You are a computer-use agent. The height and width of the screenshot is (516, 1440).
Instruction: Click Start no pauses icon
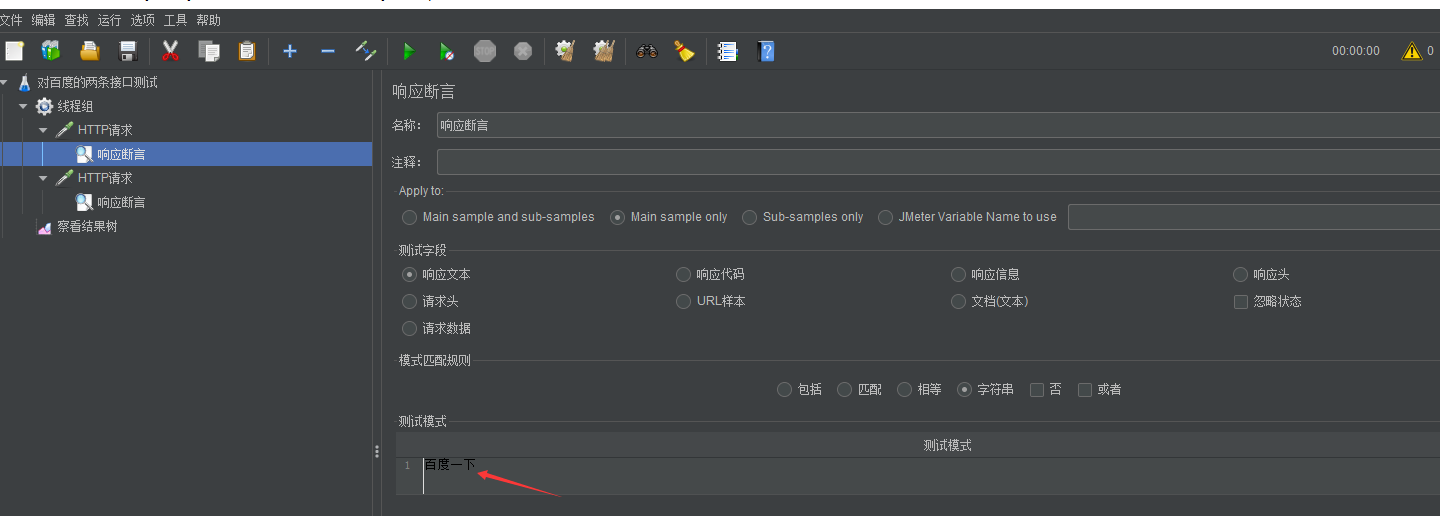click(446, 51)
